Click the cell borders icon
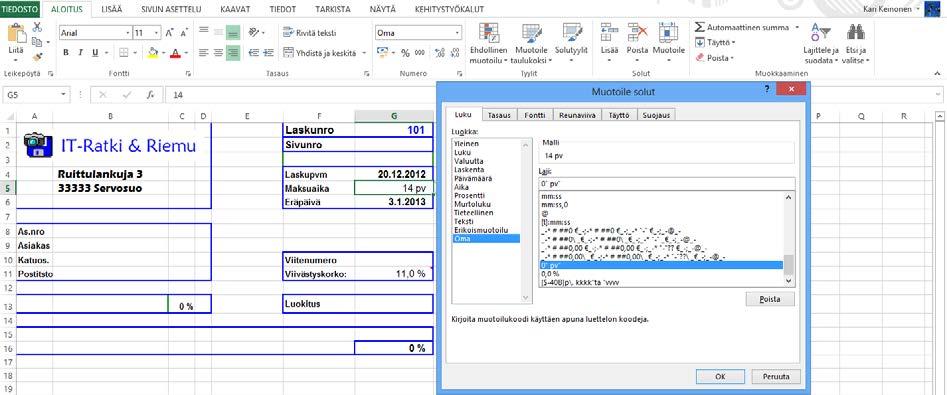The image size is (947, 395). click(x=123, y=53)
